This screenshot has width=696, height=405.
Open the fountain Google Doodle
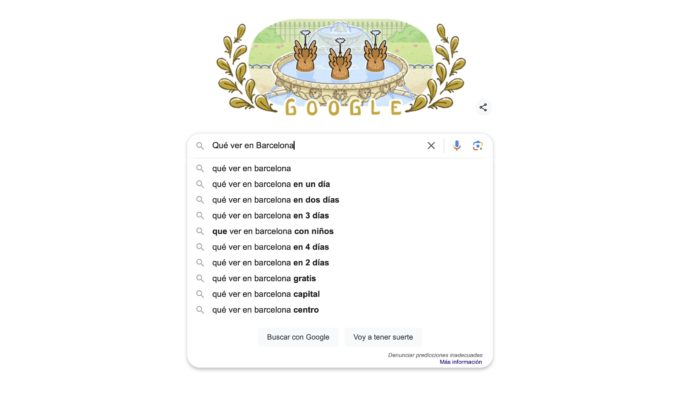coord(340,68)
